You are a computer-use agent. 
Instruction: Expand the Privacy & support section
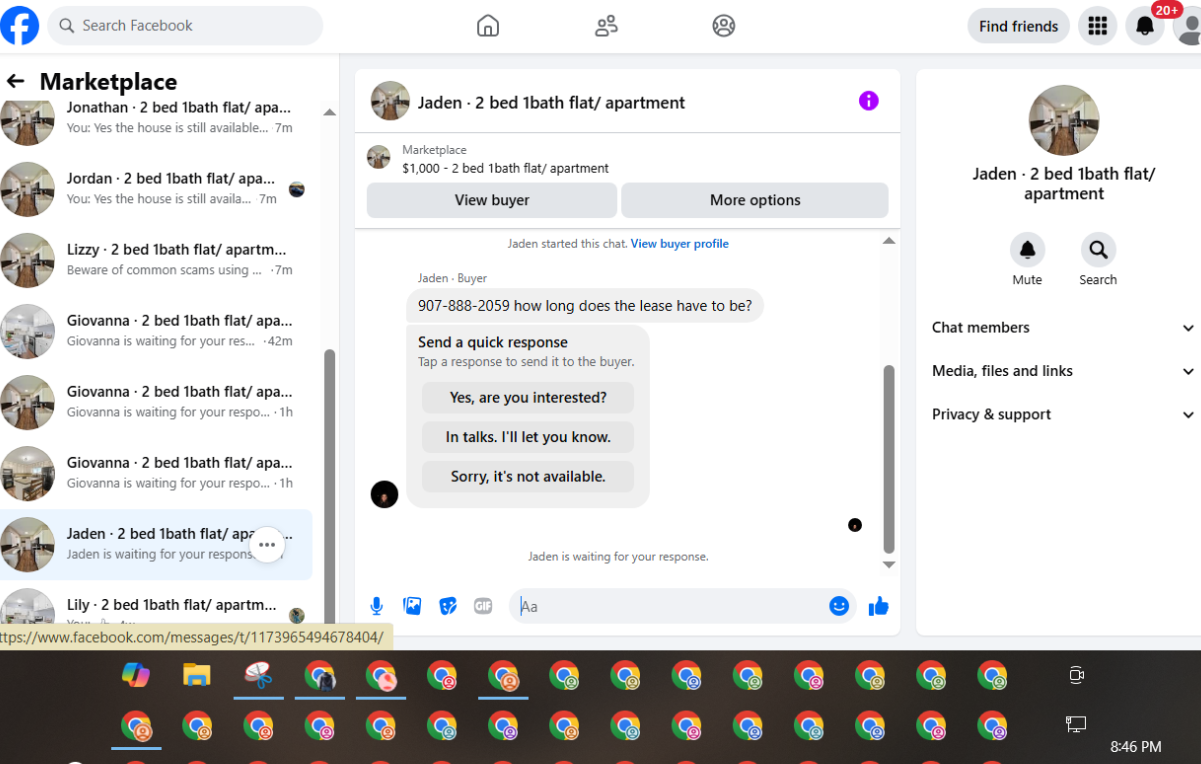1063,414
